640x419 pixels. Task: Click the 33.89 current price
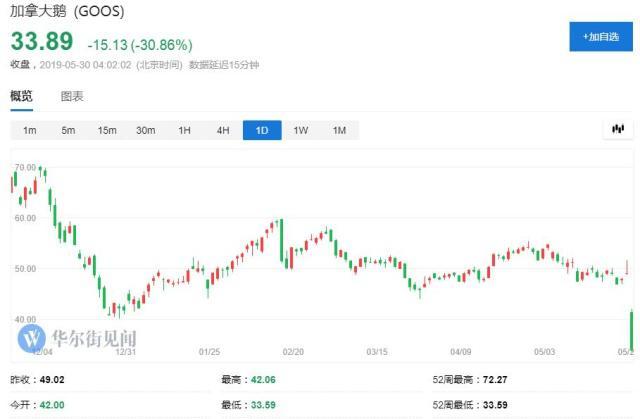42,41
